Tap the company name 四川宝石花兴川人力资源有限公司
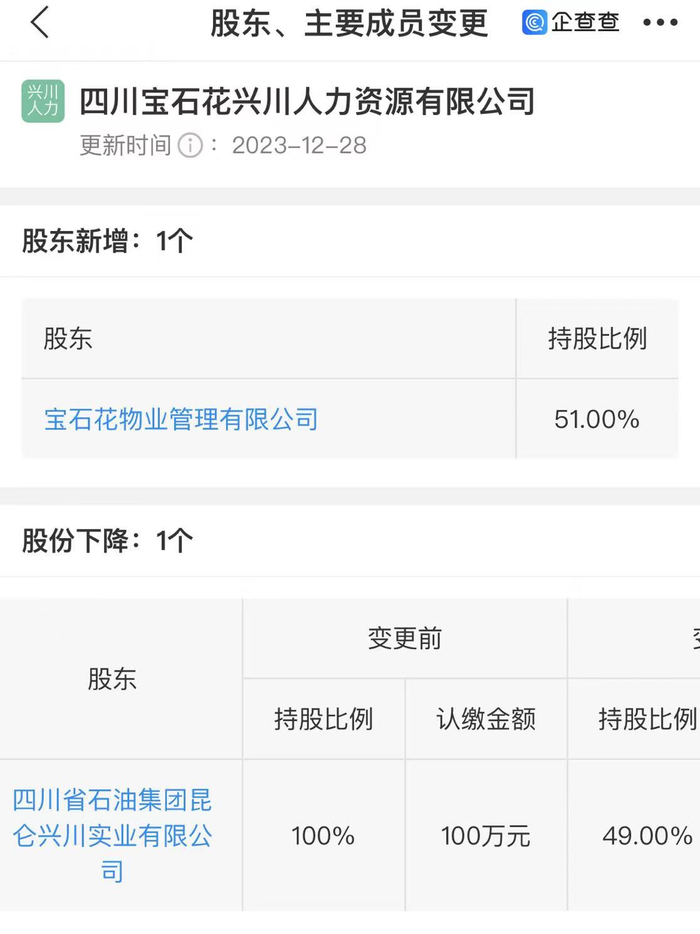 (x=307, y=101)
